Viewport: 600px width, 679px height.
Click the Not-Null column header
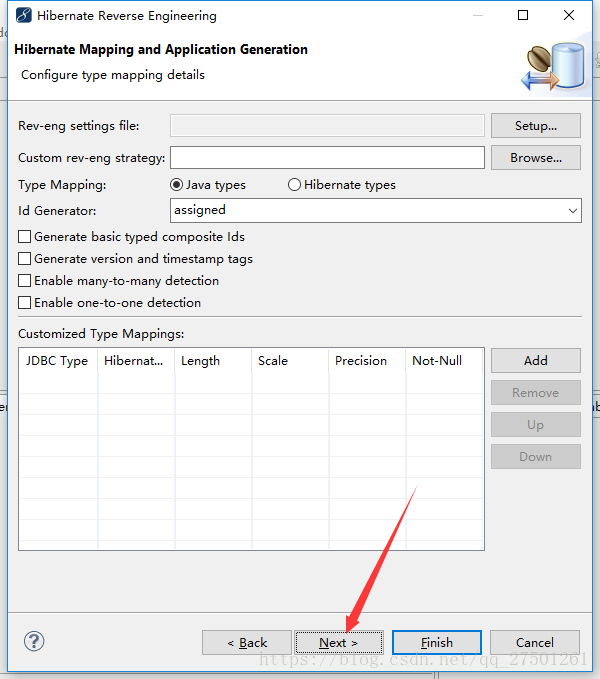pyautogui.click(x=445, y=361)
